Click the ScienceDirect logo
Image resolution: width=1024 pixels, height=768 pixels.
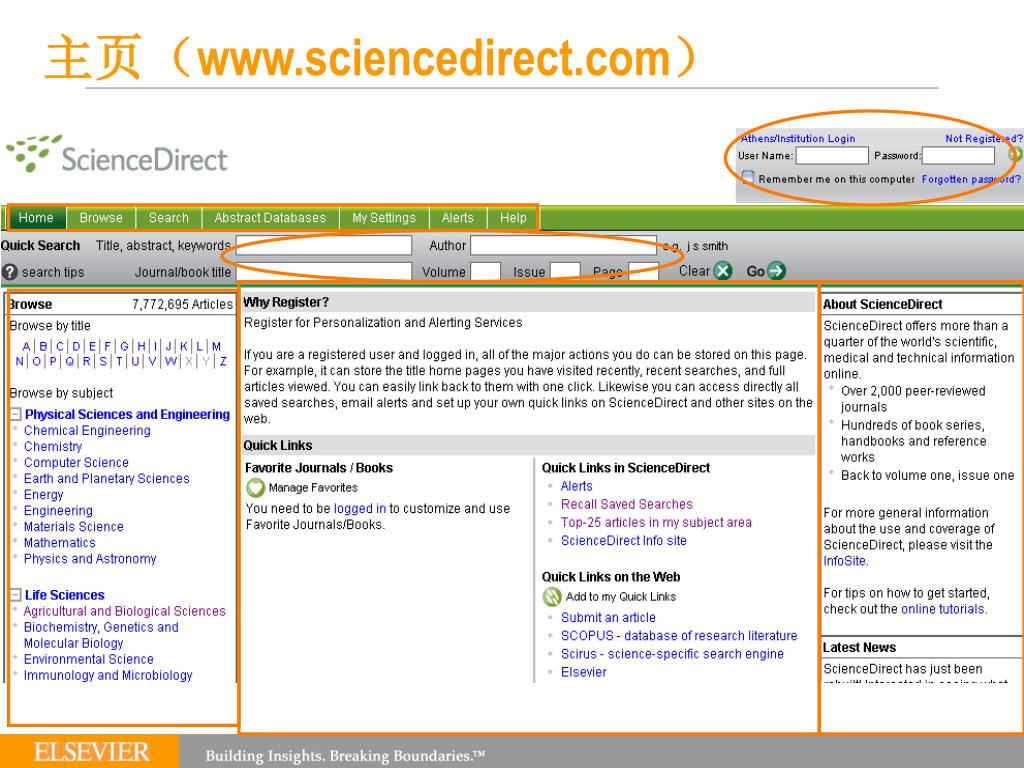117,155
